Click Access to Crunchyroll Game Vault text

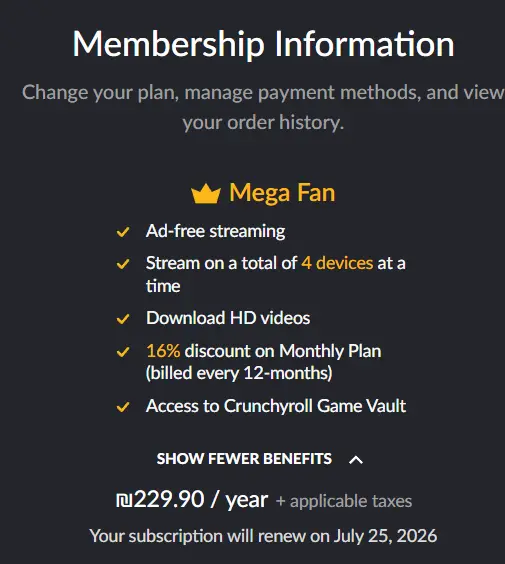coord(276,406)
